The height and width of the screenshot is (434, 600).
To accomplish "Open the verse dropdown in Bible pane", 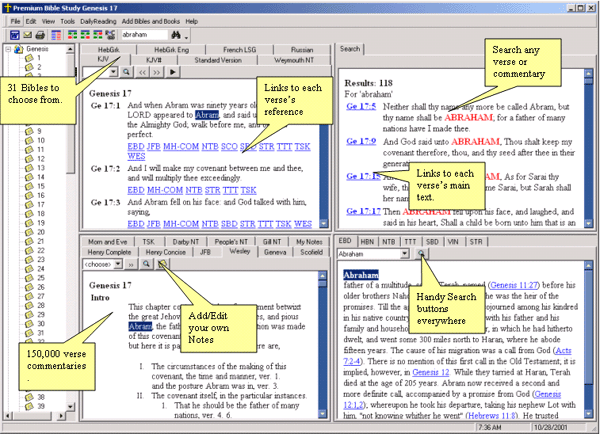I will (x=112, y=72).
